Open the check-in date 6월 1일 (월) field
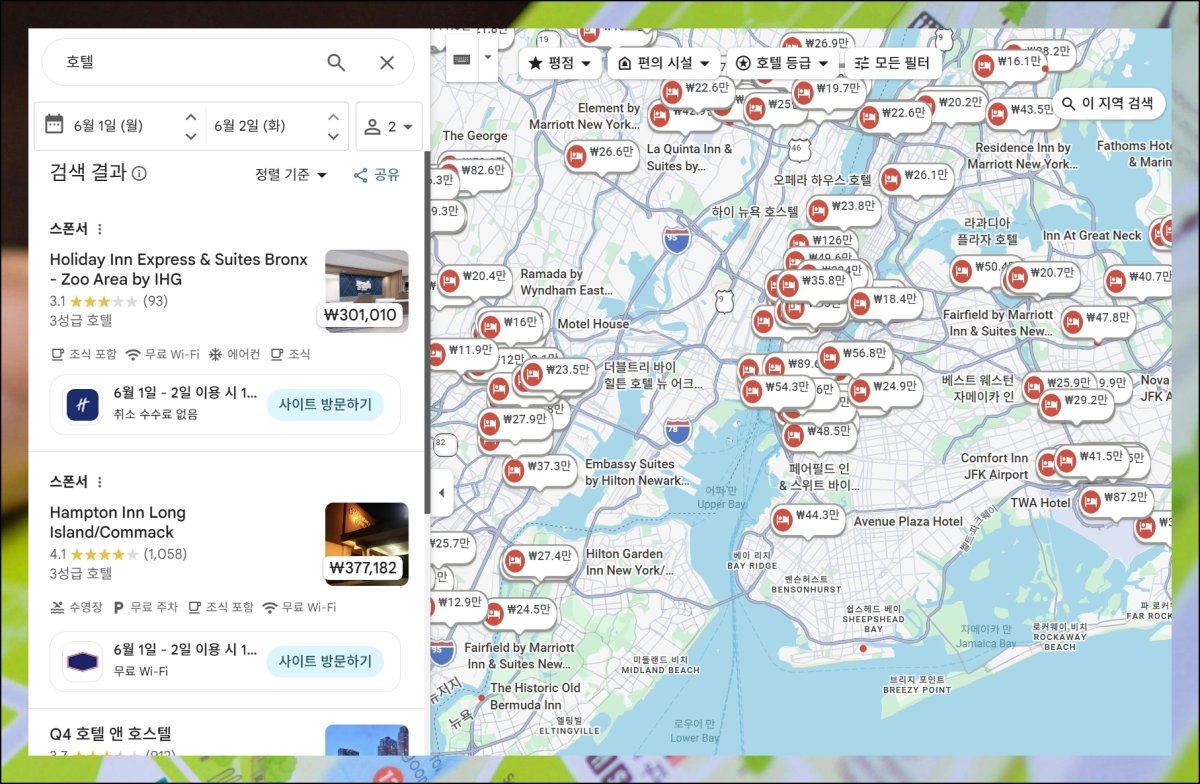Image resolution: width=1200 pixels, height=784 pixels. (x=108, y=126)
